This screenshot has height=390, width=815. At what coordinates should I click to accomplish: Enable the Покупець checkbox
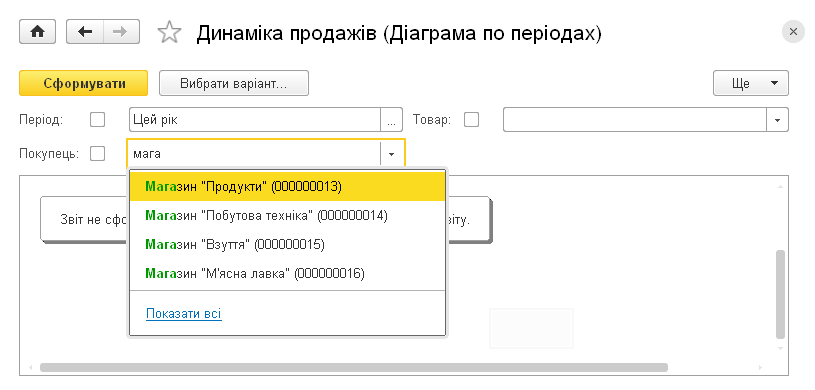click(97, 153)
